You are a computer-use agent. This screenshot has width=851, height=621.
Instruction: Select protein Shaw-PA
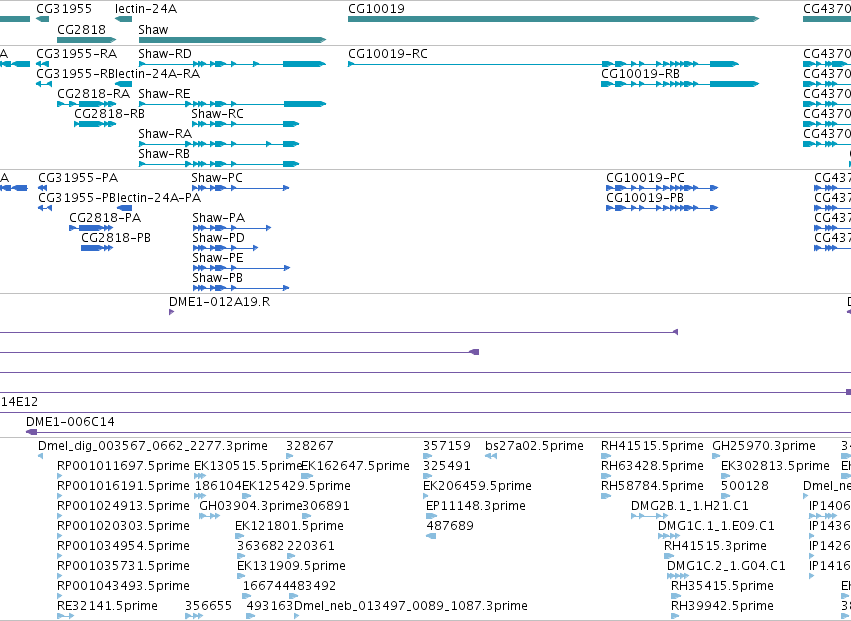[232, 228]
